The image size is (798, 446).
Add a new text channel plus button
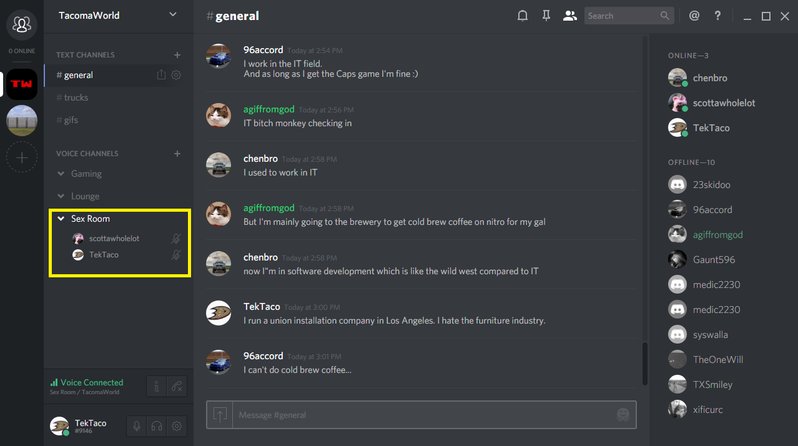coord(177,54)
